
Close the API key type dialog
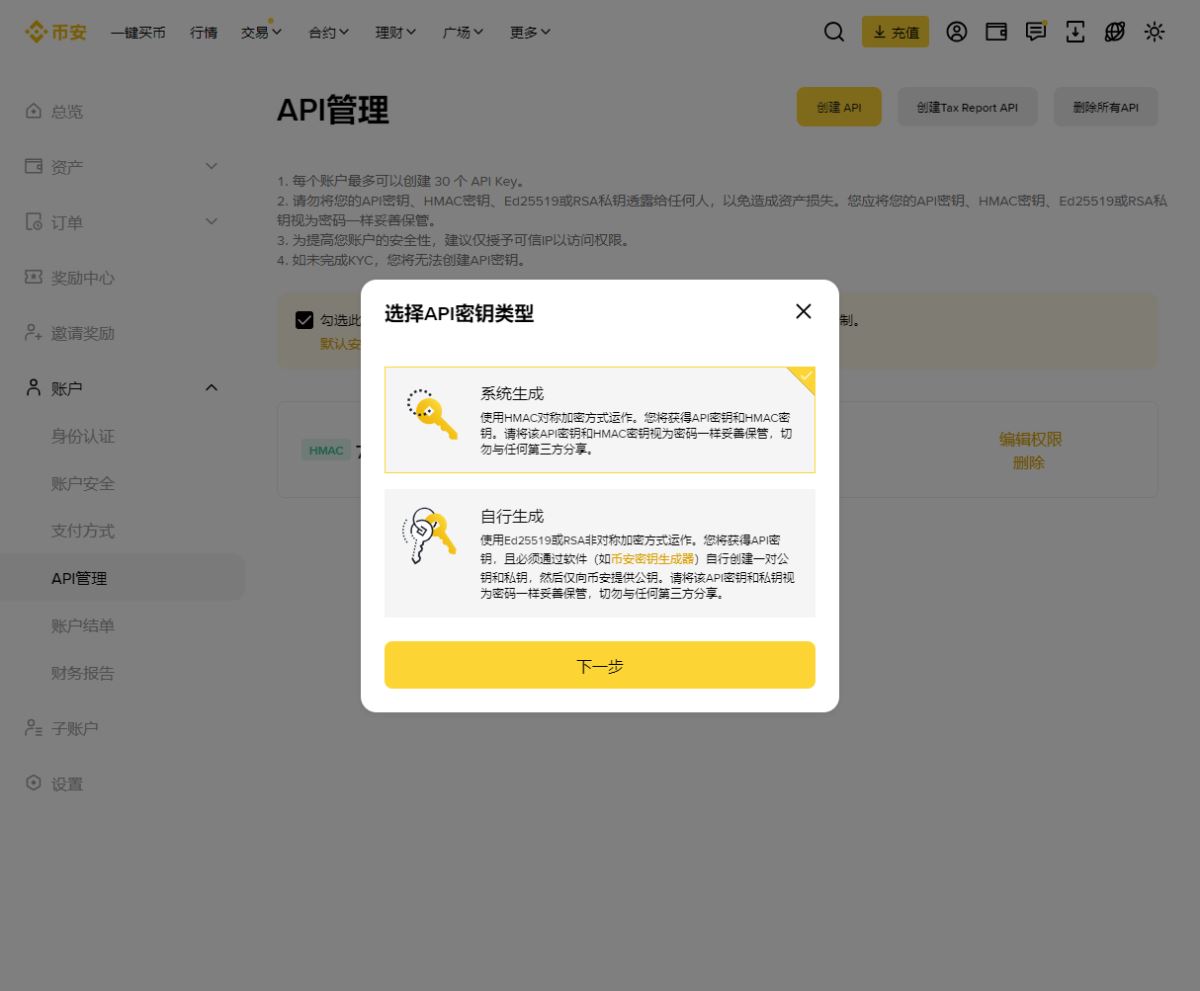(803, 311)
